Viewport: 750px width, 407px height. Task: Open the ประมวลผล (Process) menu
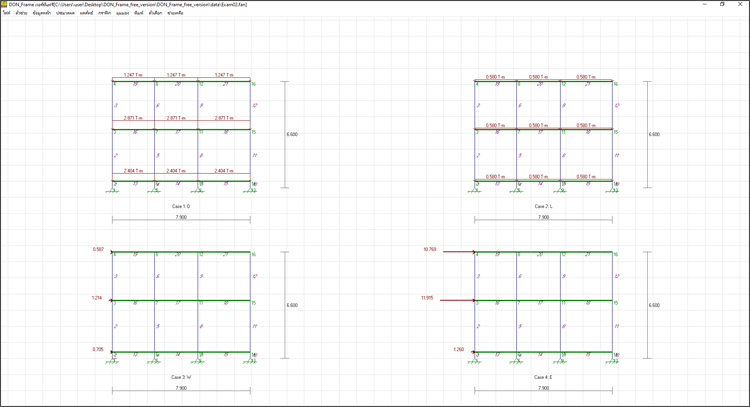click(67, 13)
